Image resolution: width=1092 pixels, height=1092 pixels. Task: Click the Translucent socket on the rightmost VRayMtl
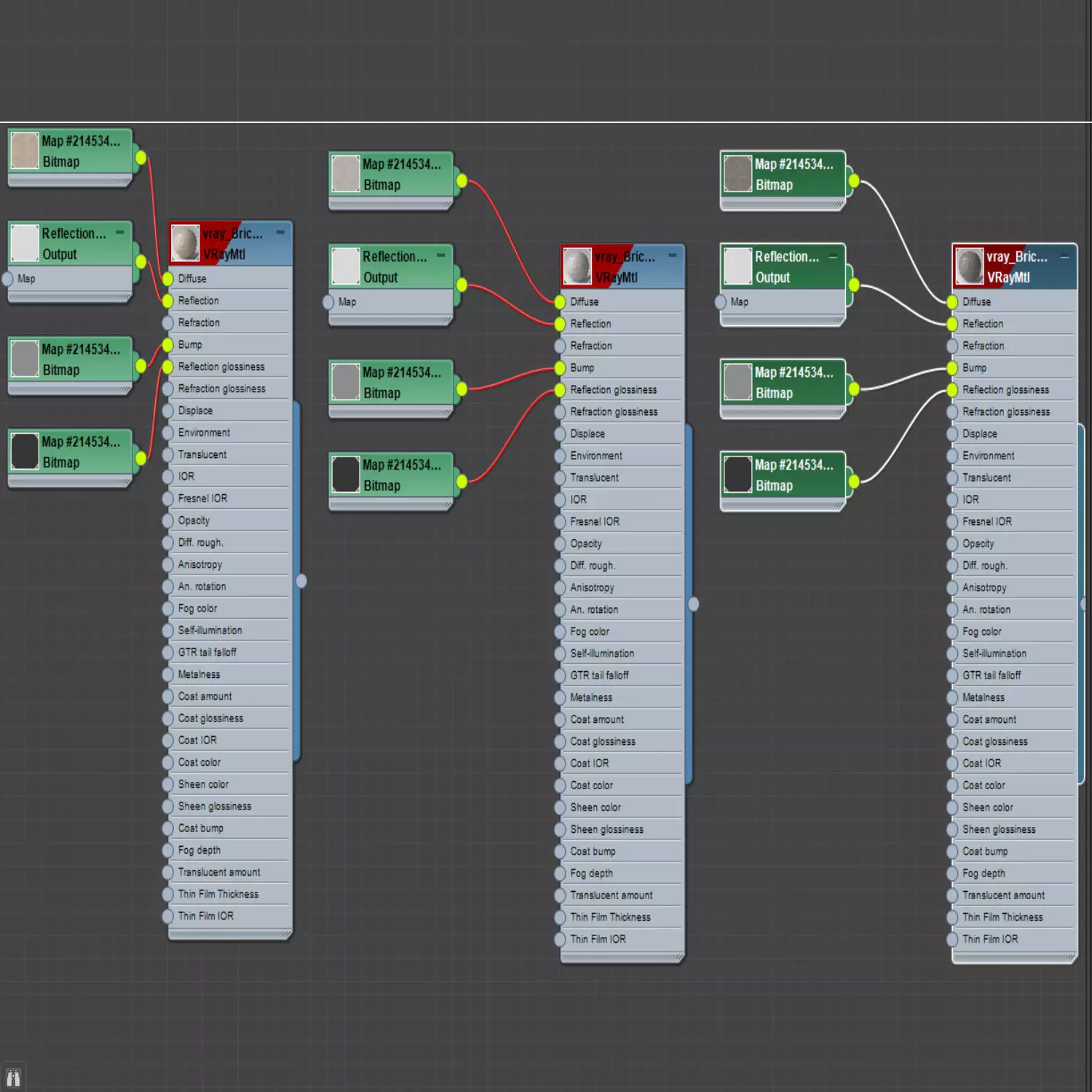pos(951,478)
